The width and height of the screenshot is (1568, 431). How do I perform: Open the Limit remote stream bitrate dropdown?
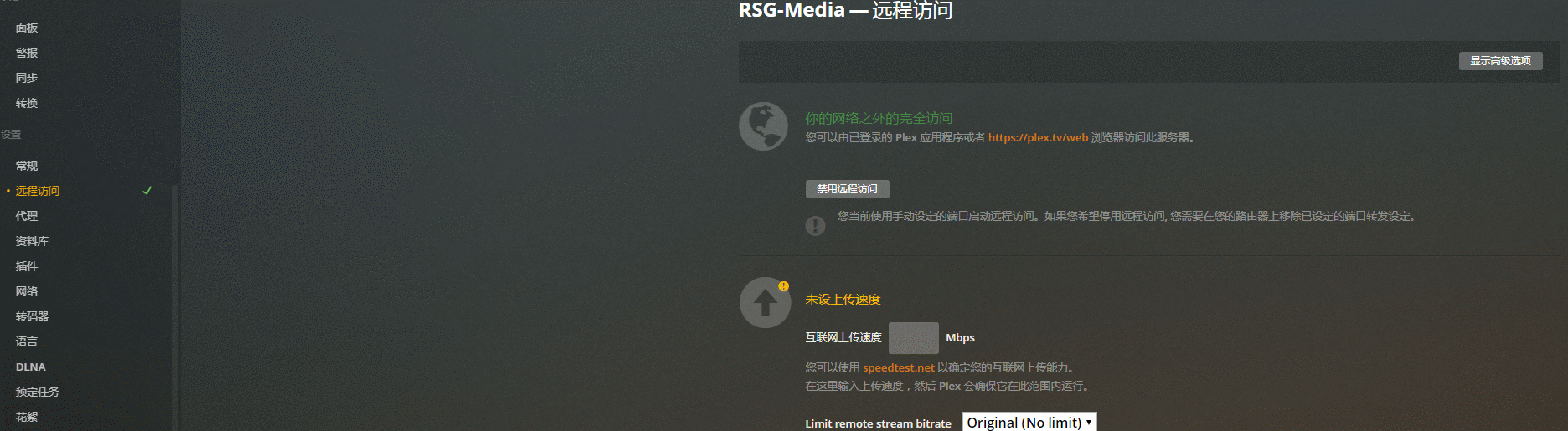1029,423
